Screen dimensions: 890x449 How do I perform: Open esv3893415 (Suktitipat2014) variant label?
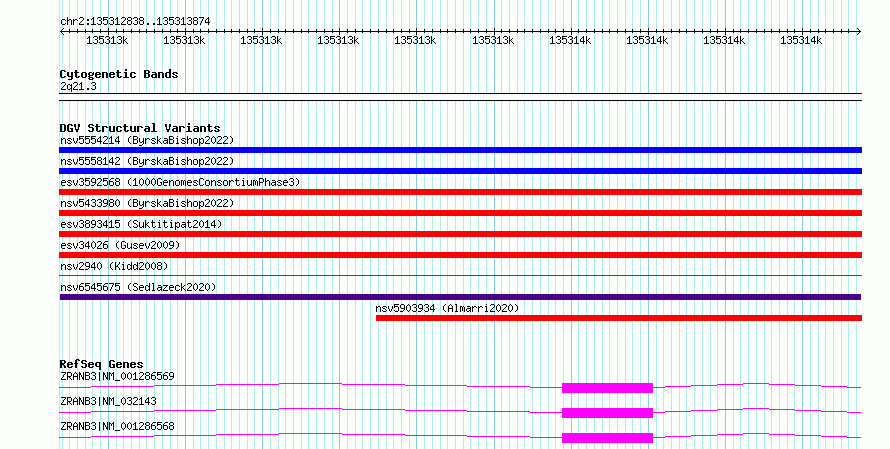pyautogui.click(x=141, y=224)
